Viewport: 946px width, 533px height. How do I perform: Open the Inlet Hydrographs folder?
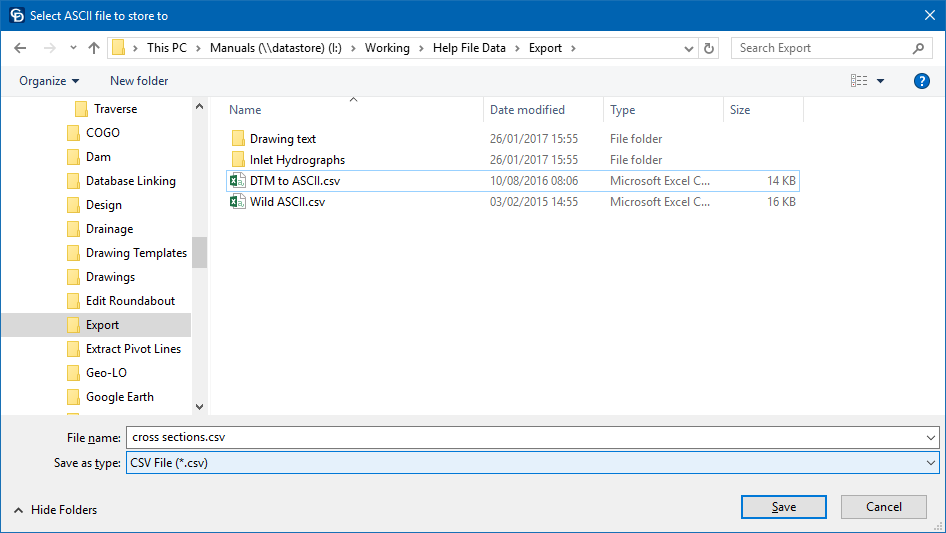coord(297,160)
